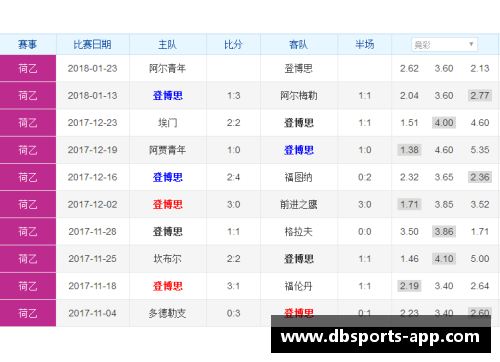
Task: Open home team 阿尔青年
Action: pyautogui.click(x=167, y=69)
